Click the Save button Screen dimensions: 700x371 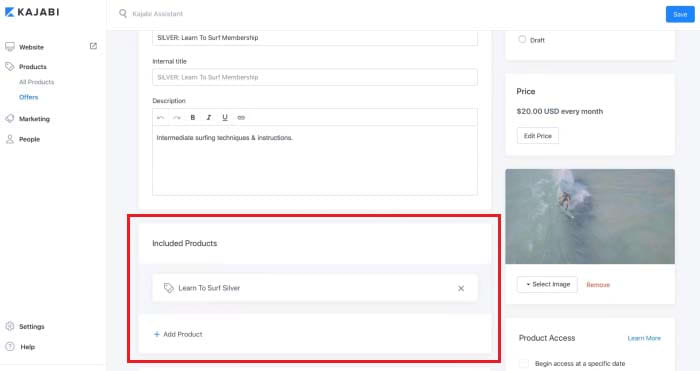680,14
